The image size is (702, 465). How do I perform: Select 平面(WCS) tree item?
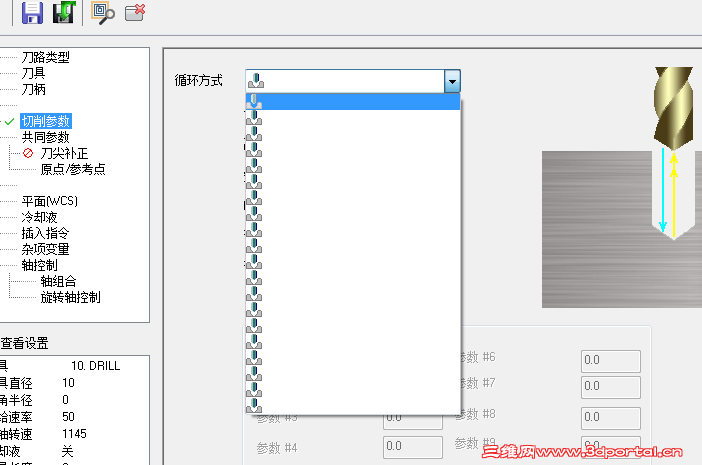click(50, 201)
